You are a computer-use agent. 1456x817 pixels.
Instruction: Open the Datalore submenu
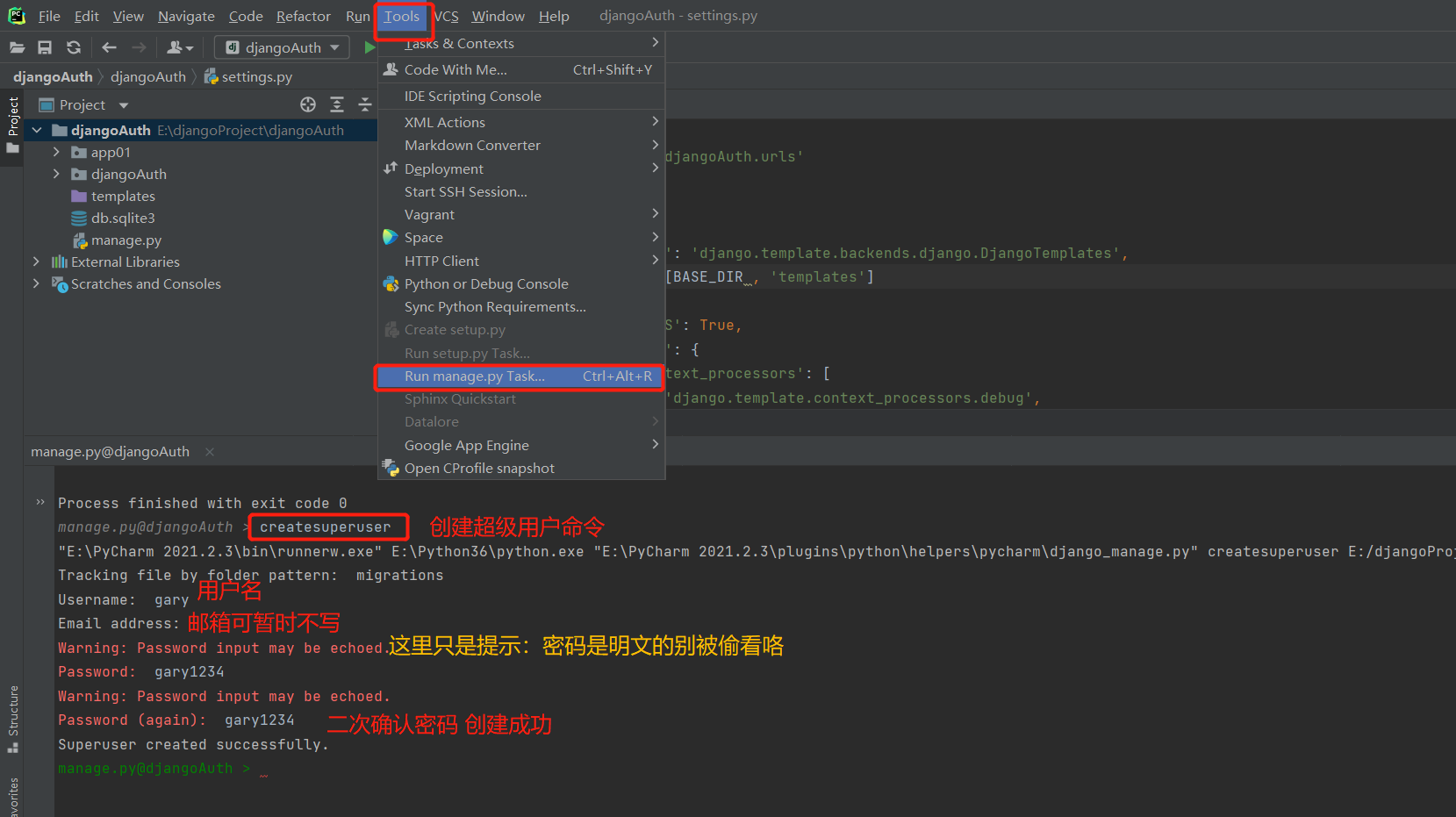[x=521, y=421]
